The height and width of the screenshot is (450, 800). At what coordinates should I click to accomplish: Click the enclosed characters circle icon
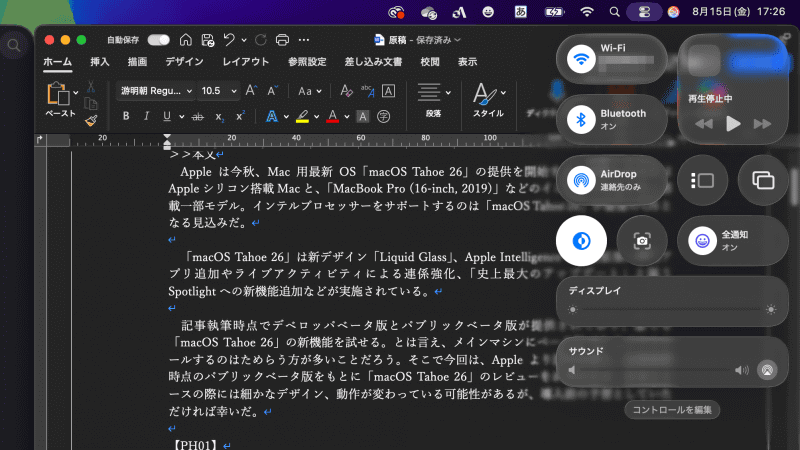[x=384, y=116]
